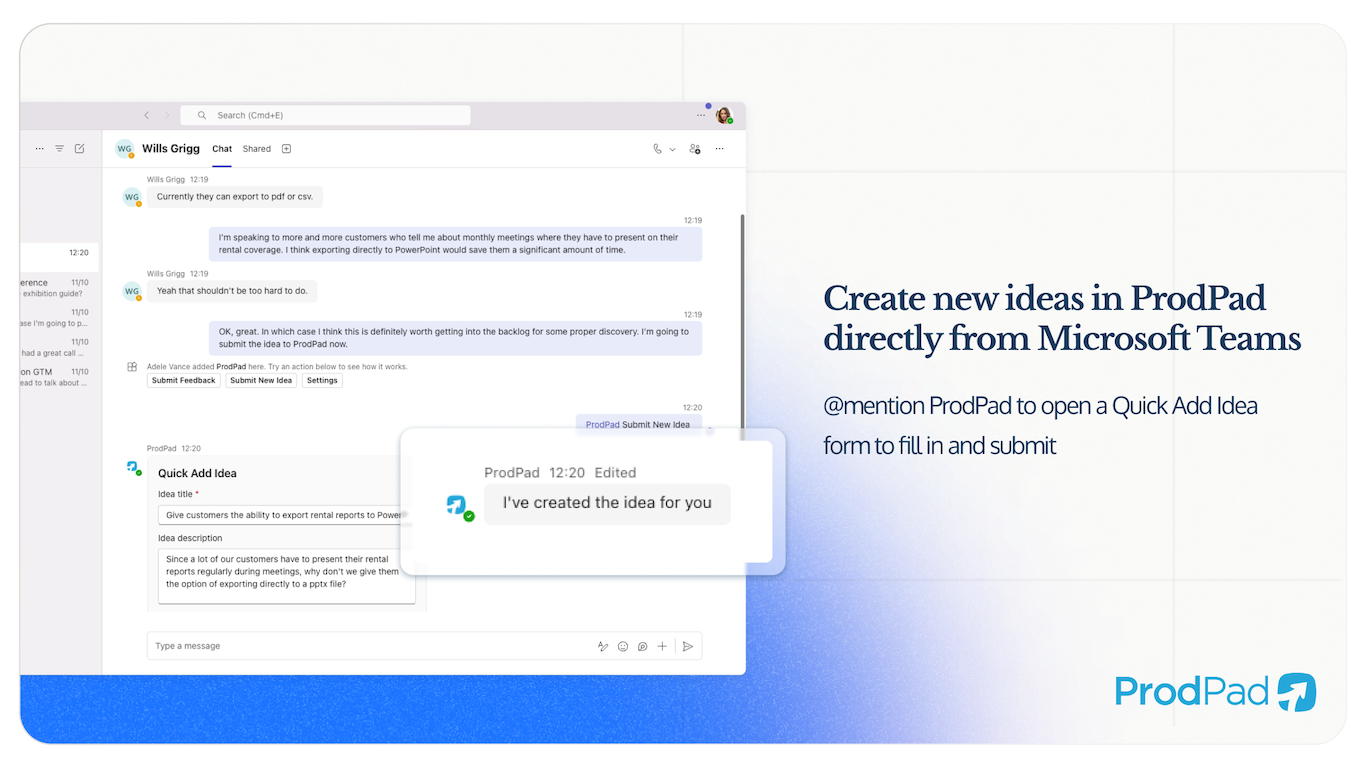Click the 'I've created the idea for you' message
Image resolution: width=1366 pixels, height=768 pixels.
coord(607,503)
